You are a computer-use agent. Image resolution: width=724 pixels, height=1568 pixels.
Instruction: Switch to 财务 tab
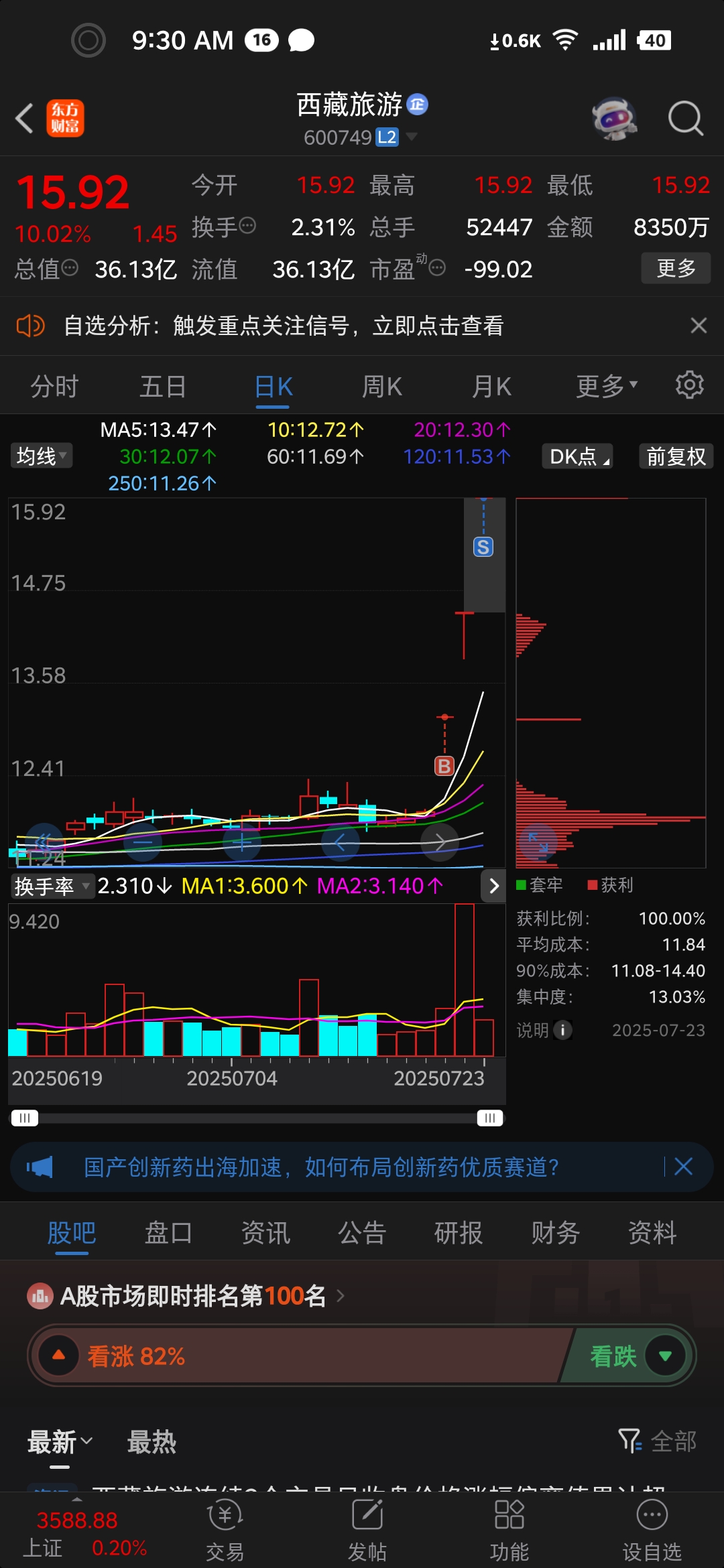tap(555, 1232)
